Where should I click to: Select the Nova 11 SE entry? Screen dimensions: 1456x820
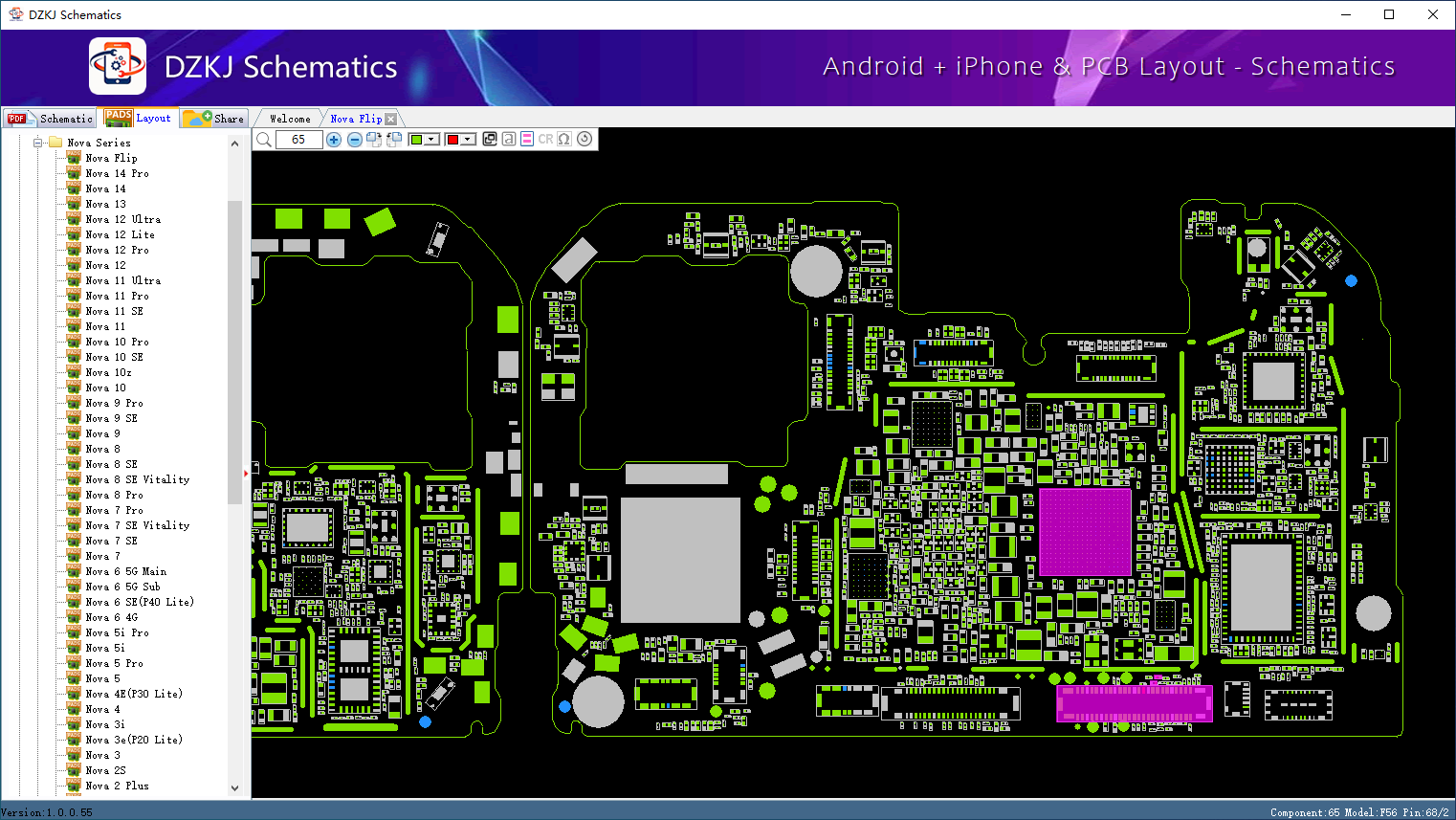click(114, 311)
